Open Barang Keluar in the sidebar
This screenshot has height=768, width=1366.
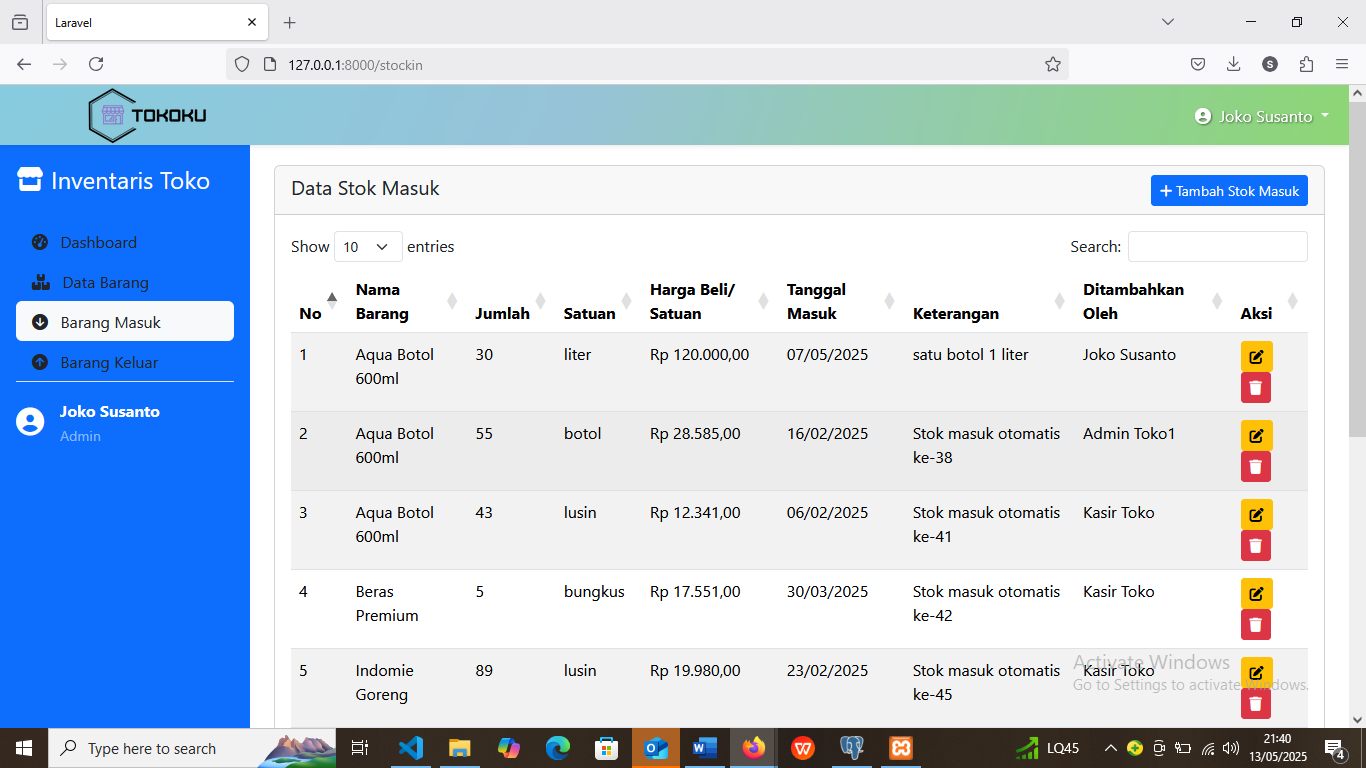pyautogui.click(x=109, y=362)
